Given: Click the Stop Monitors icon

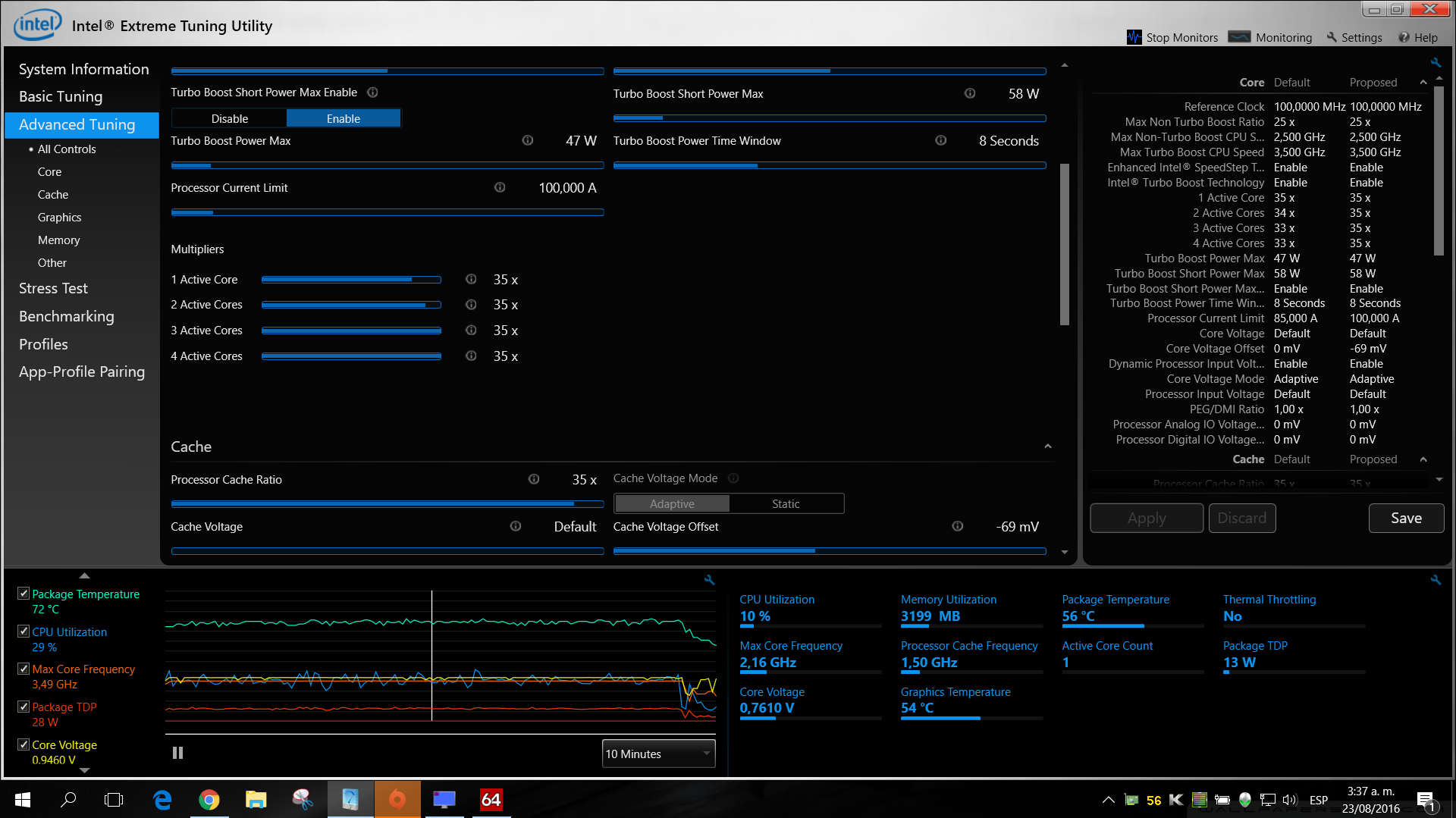Looking at the screenshot, I should (x=1134, y=37).
